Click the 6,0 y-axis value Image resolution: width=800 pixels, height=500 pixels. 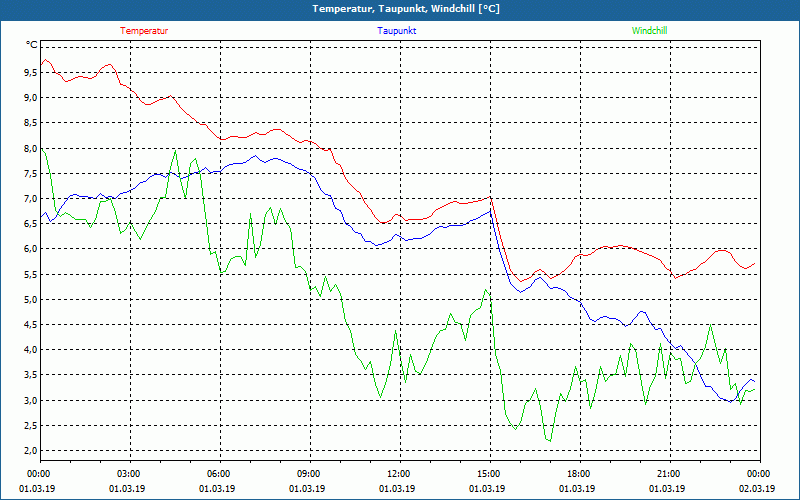[x=31, y=249]
